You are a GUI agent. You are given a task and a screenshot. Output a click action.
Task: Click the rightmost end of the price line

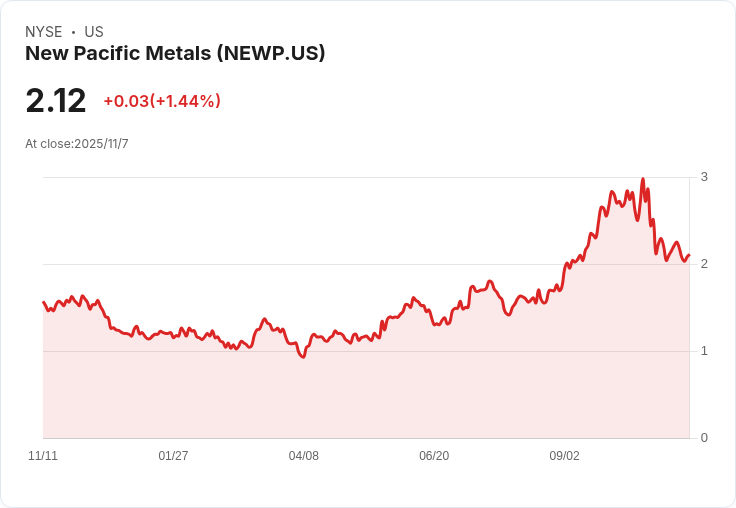[689, 255]
